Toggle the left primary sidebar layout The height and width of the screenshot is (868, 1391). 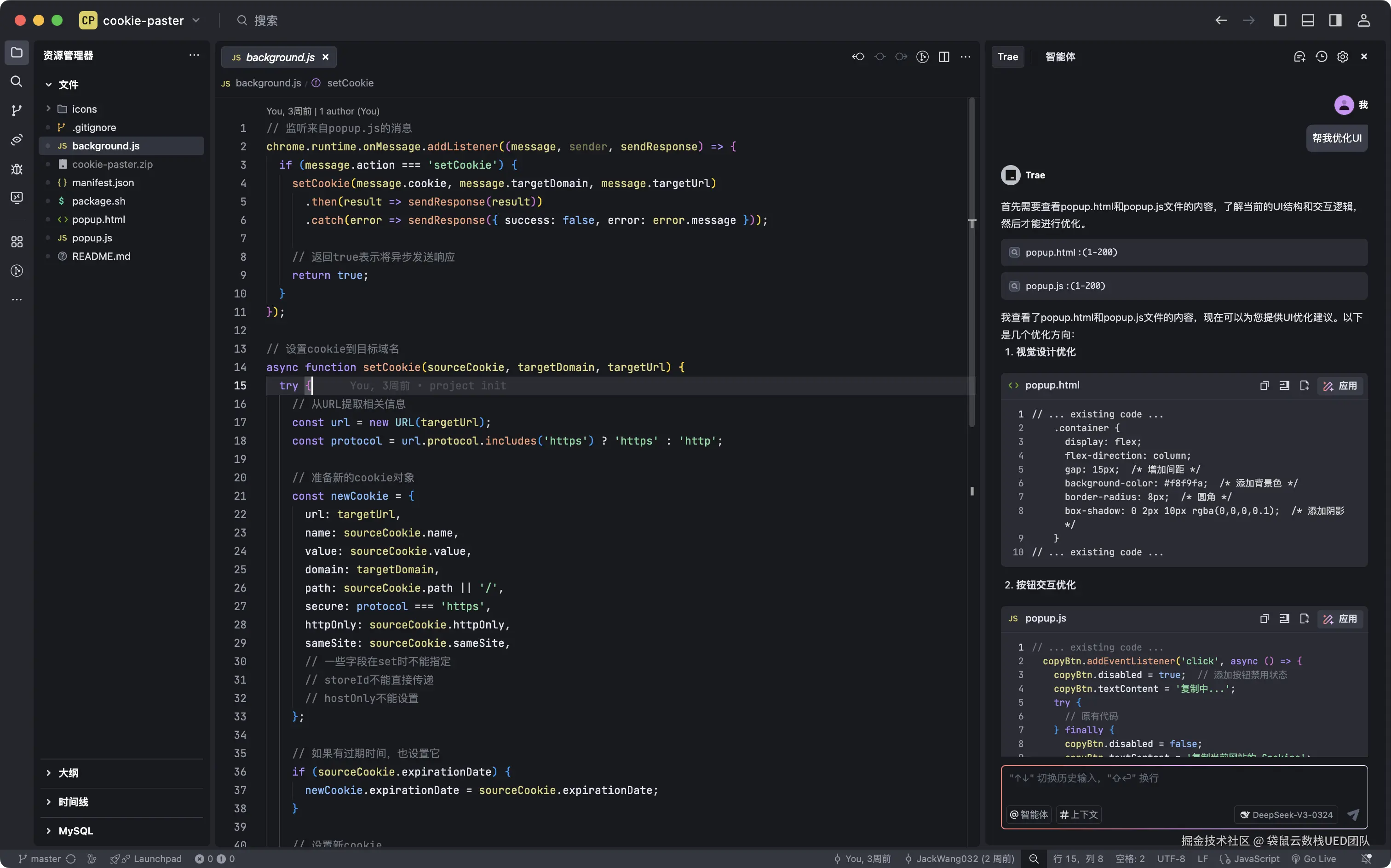coord(1280,21)
